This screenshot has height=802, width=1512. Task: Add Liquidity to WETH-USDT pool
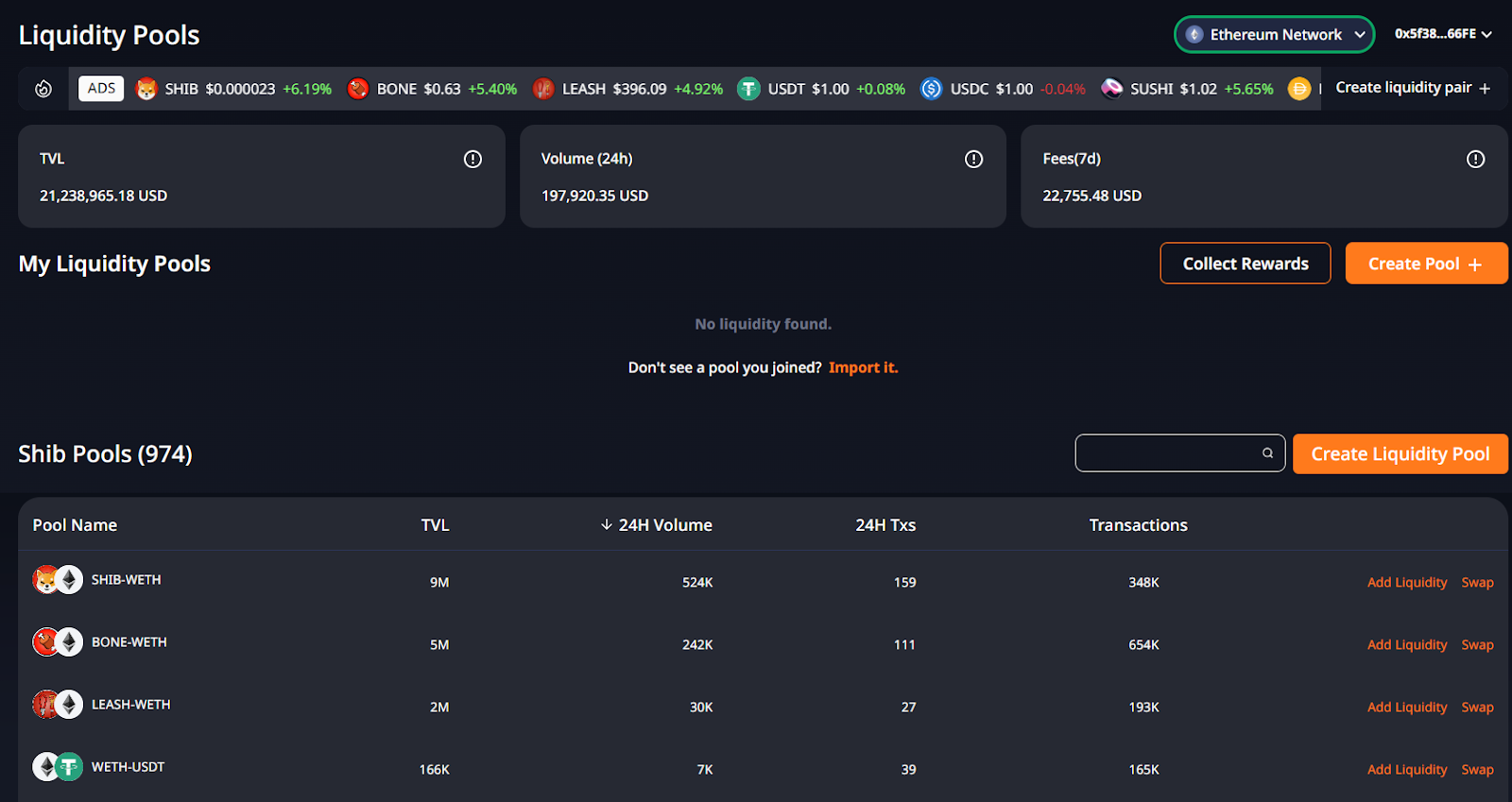pos(1407,769)
